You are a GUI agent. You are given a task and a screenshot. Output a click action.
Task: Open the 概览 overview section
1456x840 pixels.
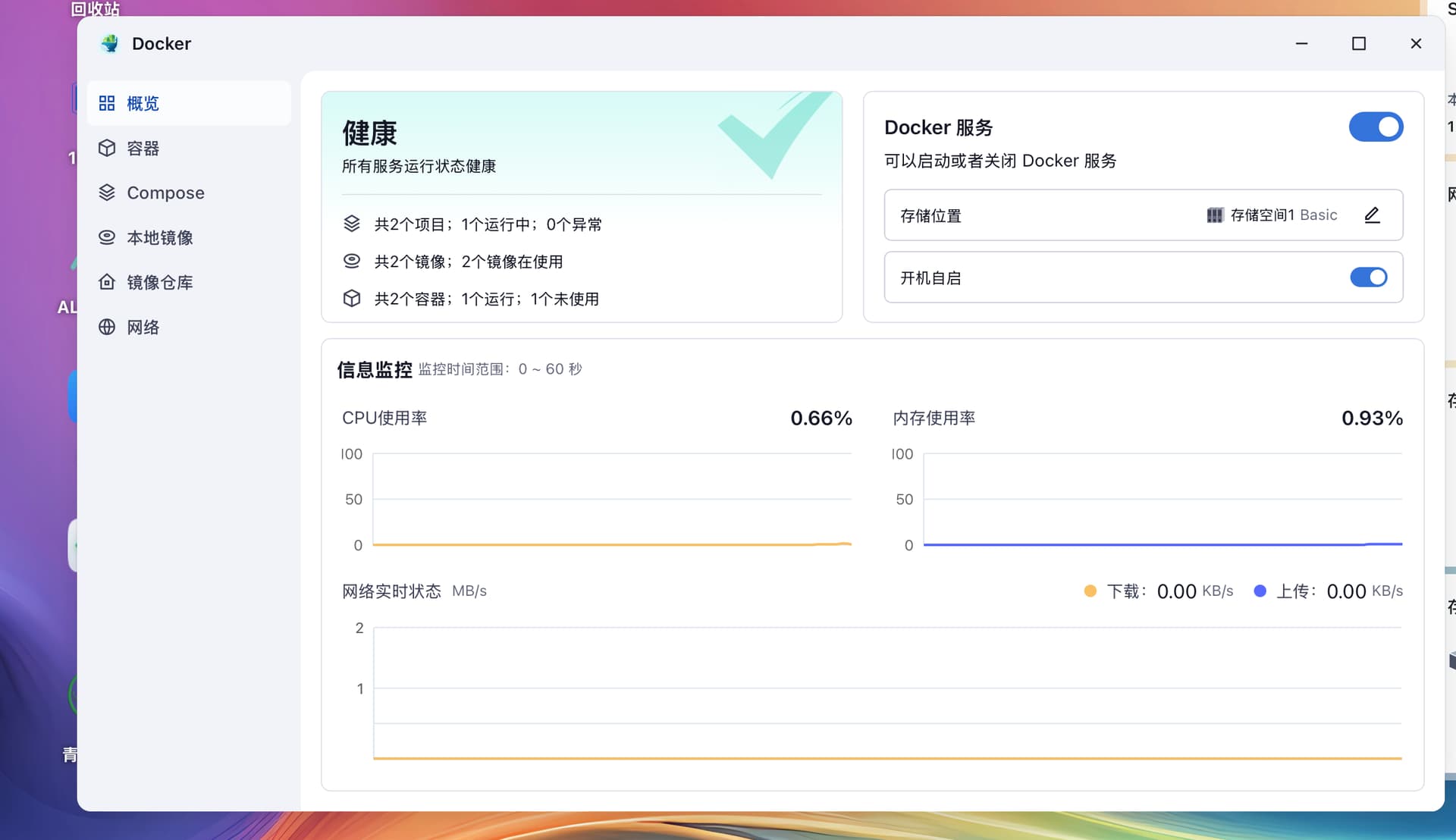(189, 103)
